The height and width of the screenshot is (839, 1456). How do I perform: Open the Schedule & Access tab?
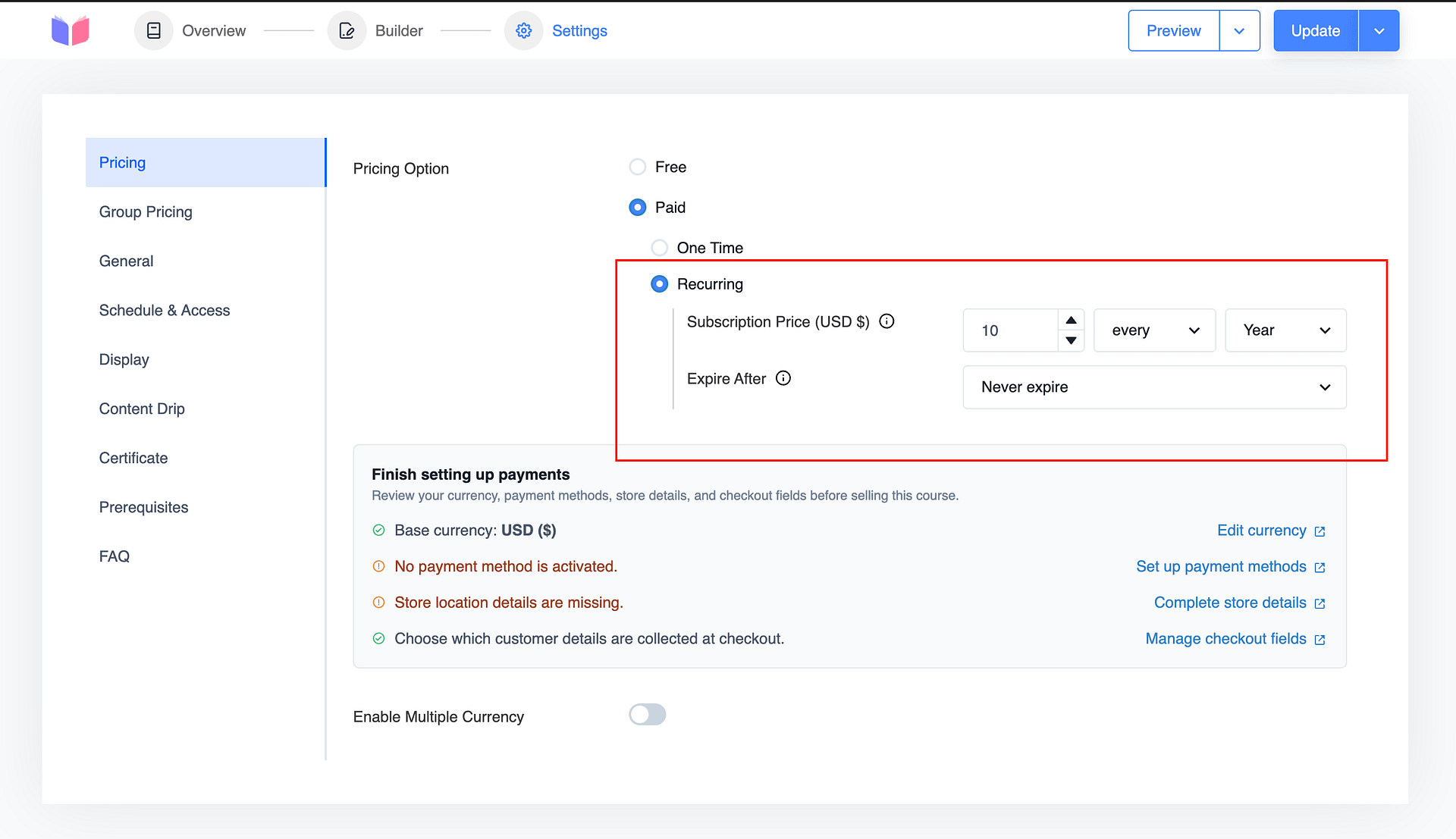coord(206,311)
